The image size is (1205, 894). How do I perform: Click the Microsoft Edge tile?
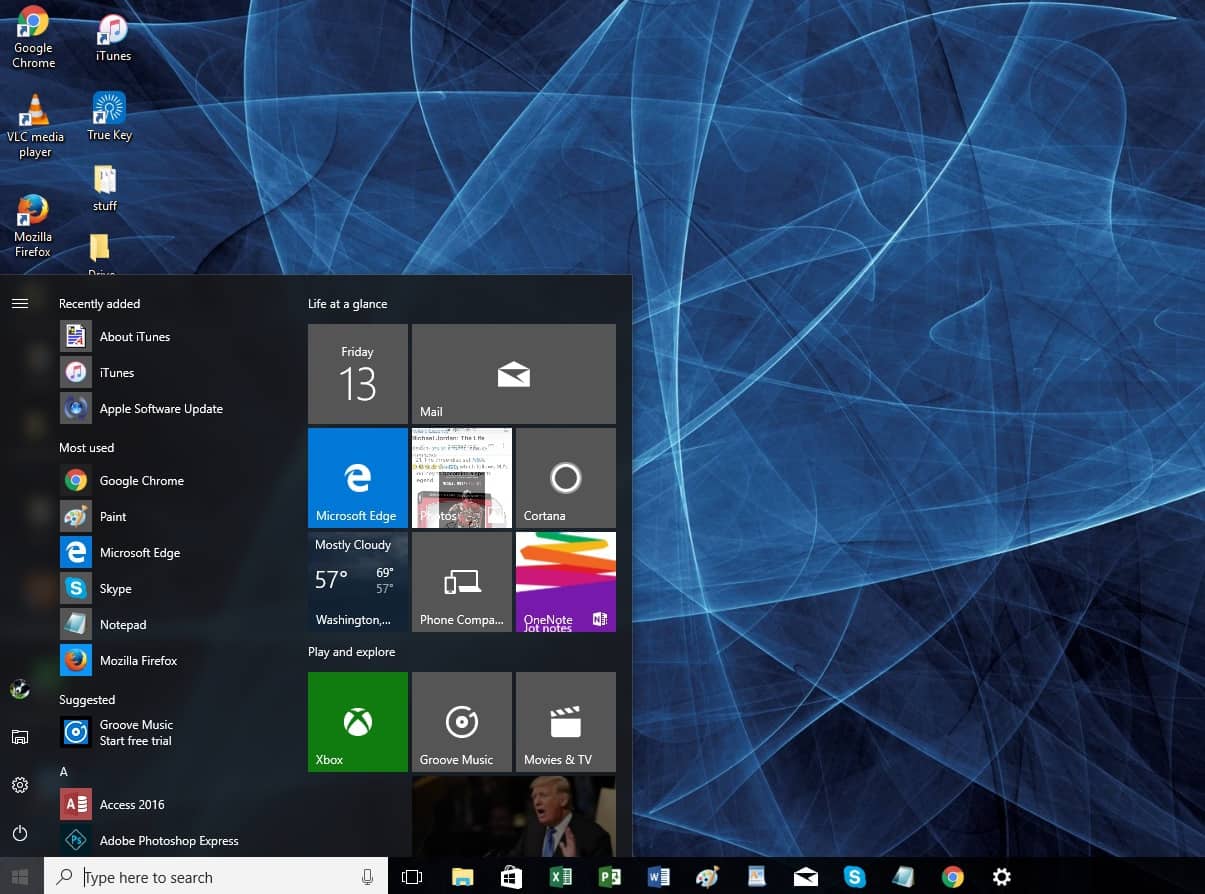click(x=358, y=478)
